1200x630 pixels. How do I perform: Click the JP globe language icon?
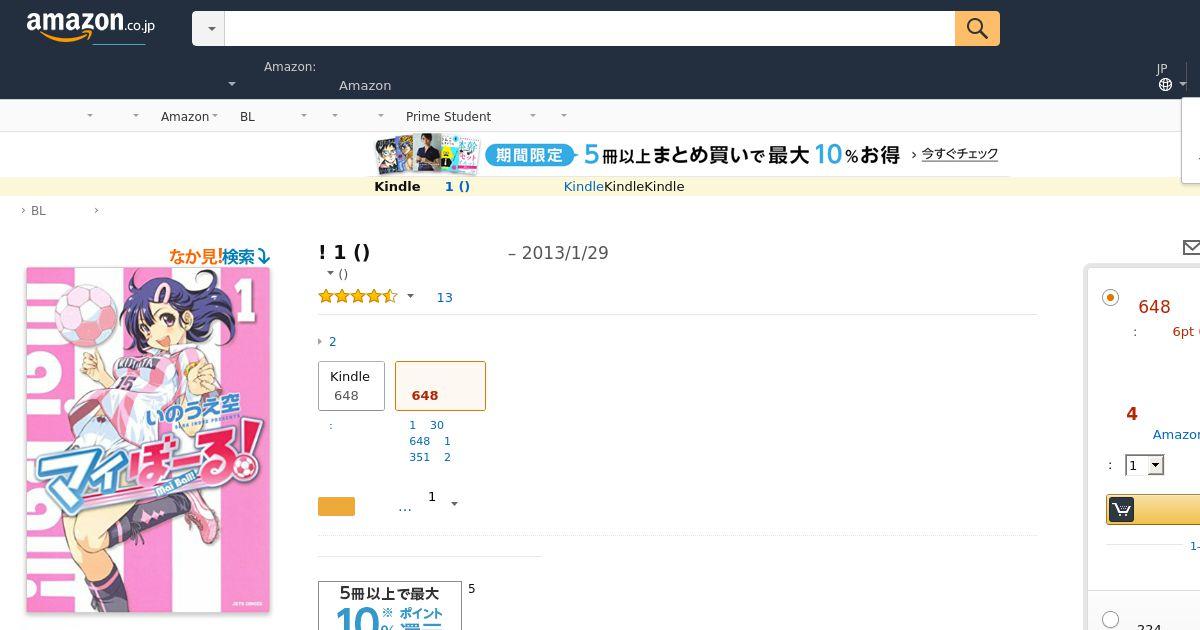coord(1165,85)
